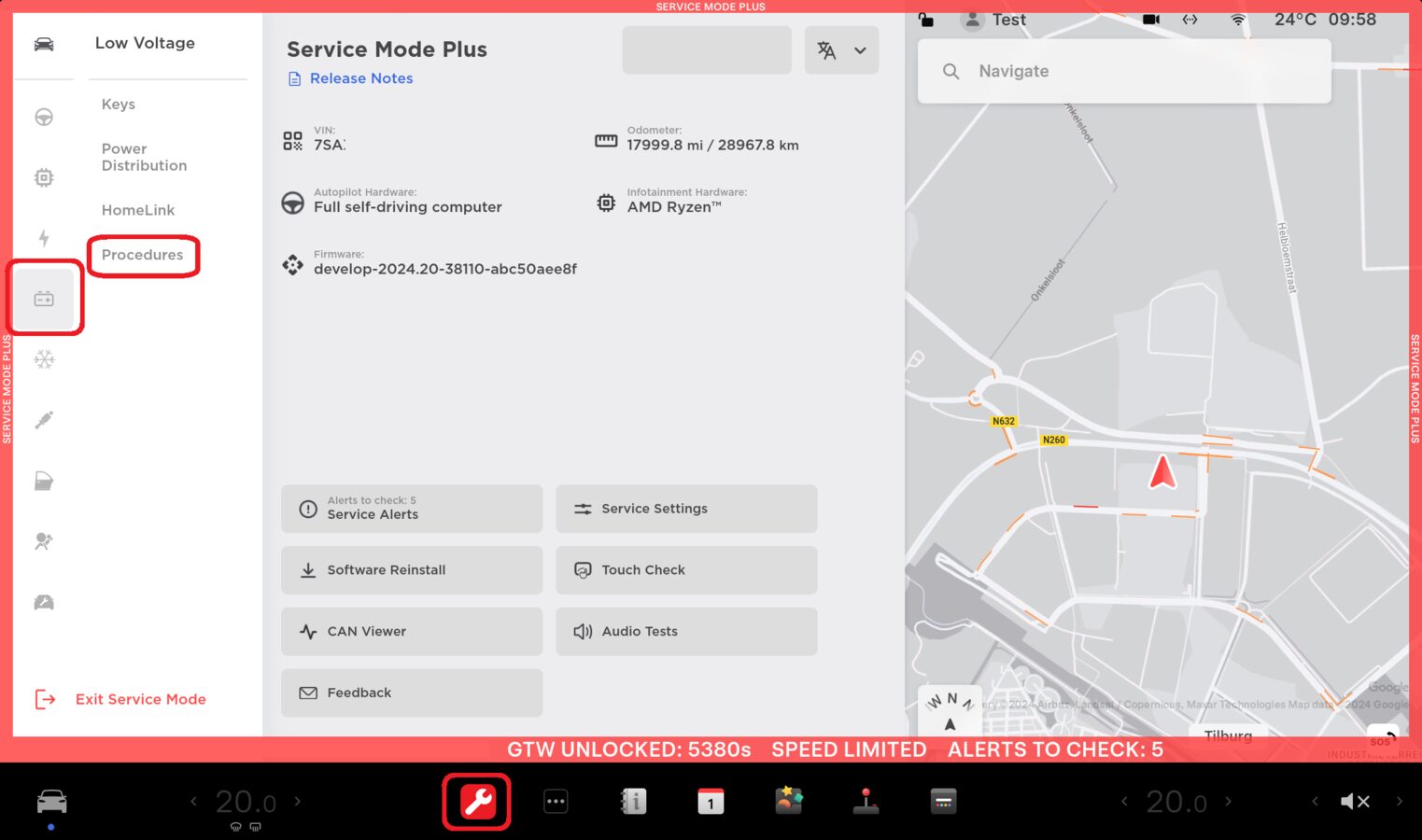Increase passenger temperature with right chevron

pos(1228,801)
